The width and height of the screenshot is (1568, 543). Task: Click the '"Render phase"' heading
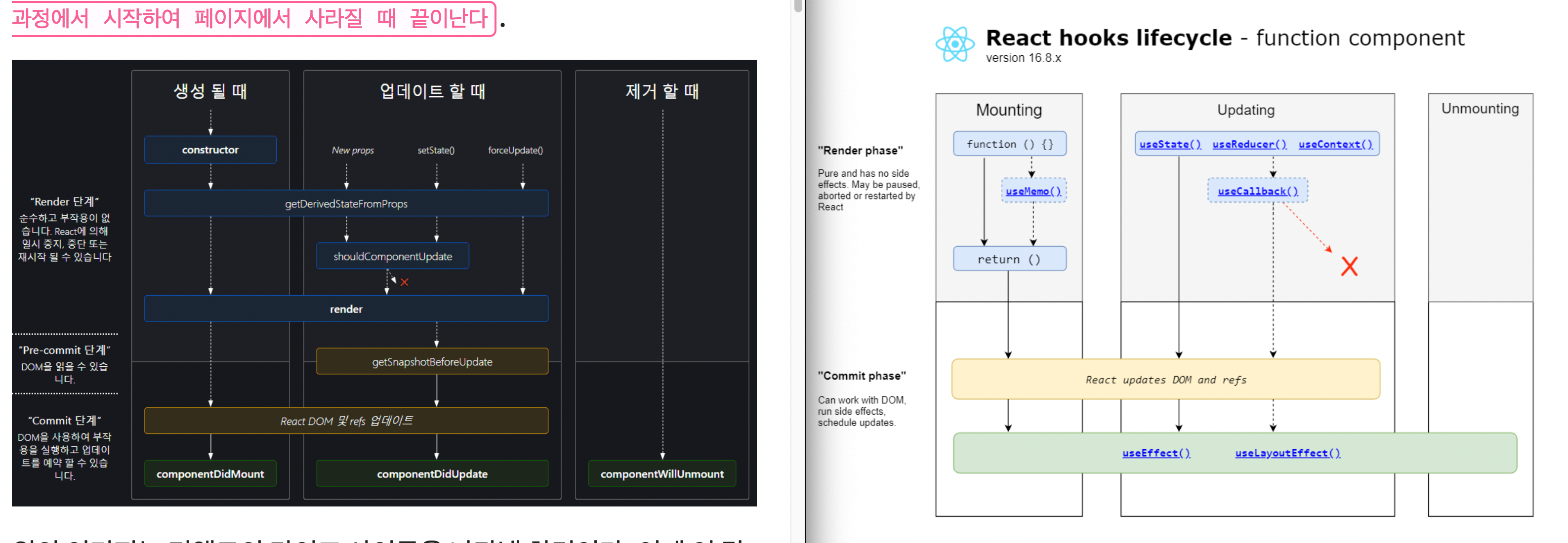pos(860,150)
